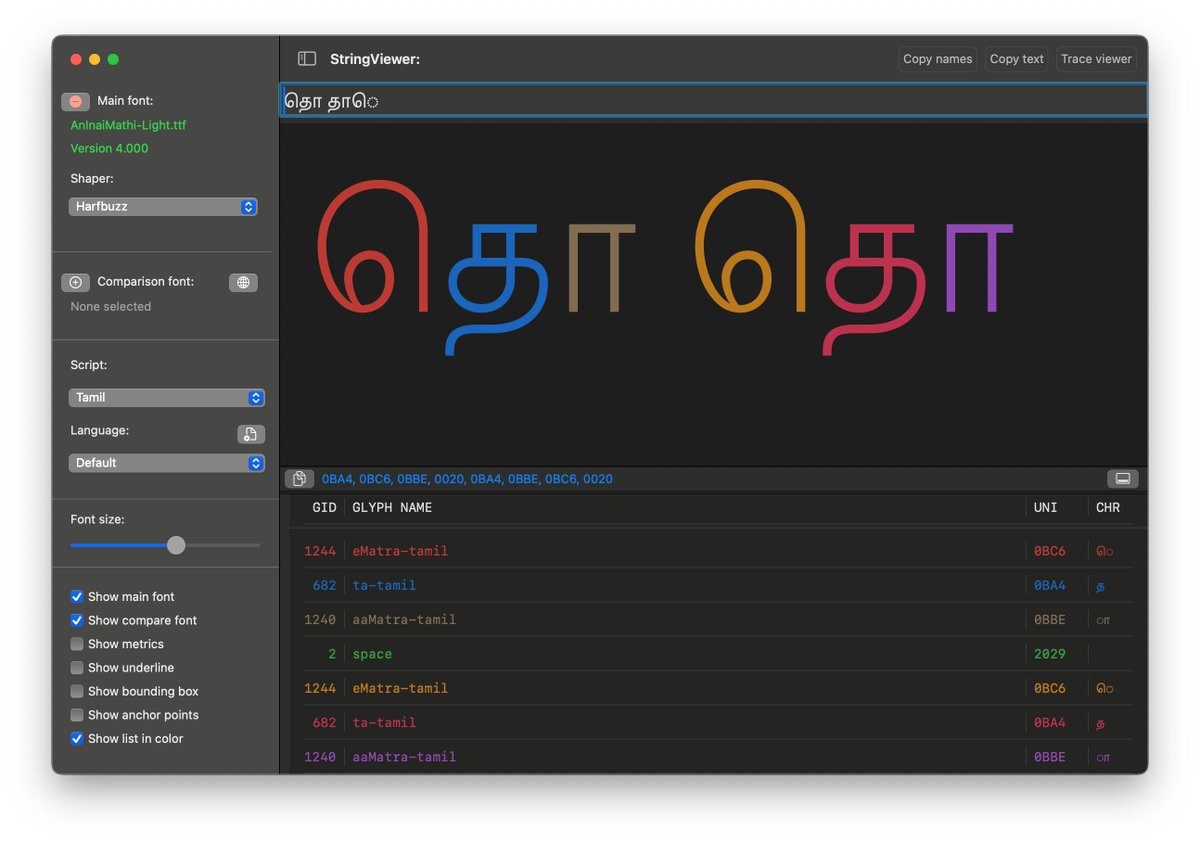The image size is (1200, 843).
Task: Click the Copy names button
Action: point(938,59)
